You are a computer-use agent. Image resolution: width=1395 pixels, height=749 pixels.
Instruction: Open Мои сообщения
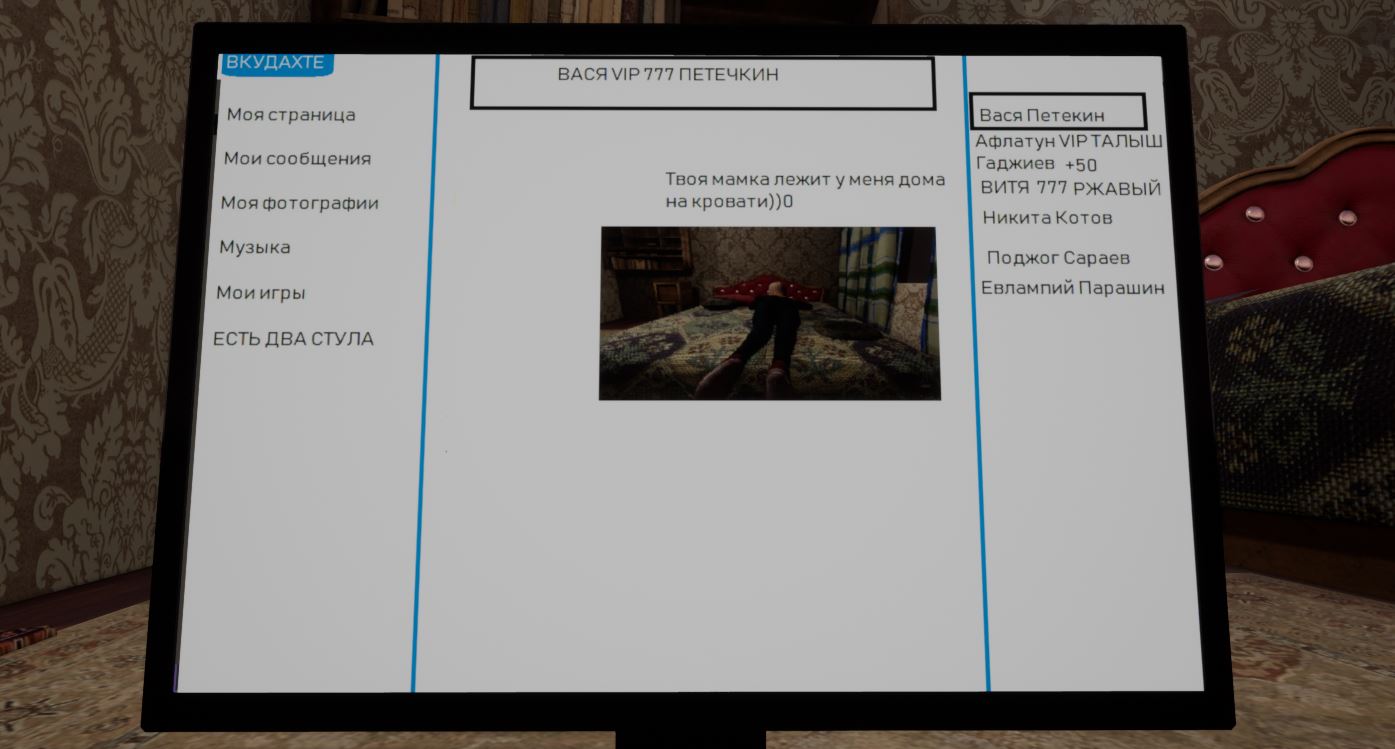[297, 158]
